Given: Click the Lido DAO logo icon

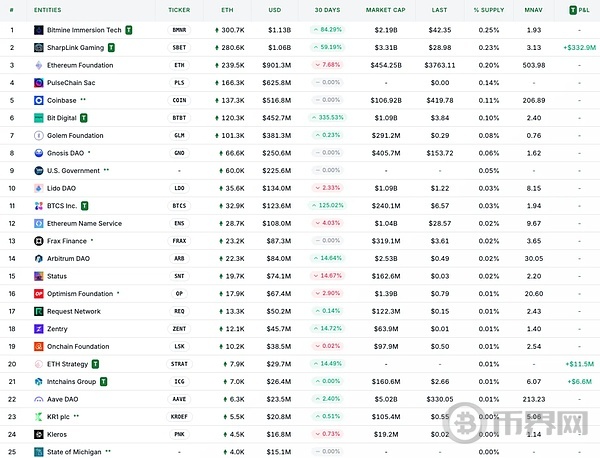Looking at the screenshot, I should click(39, 188).
